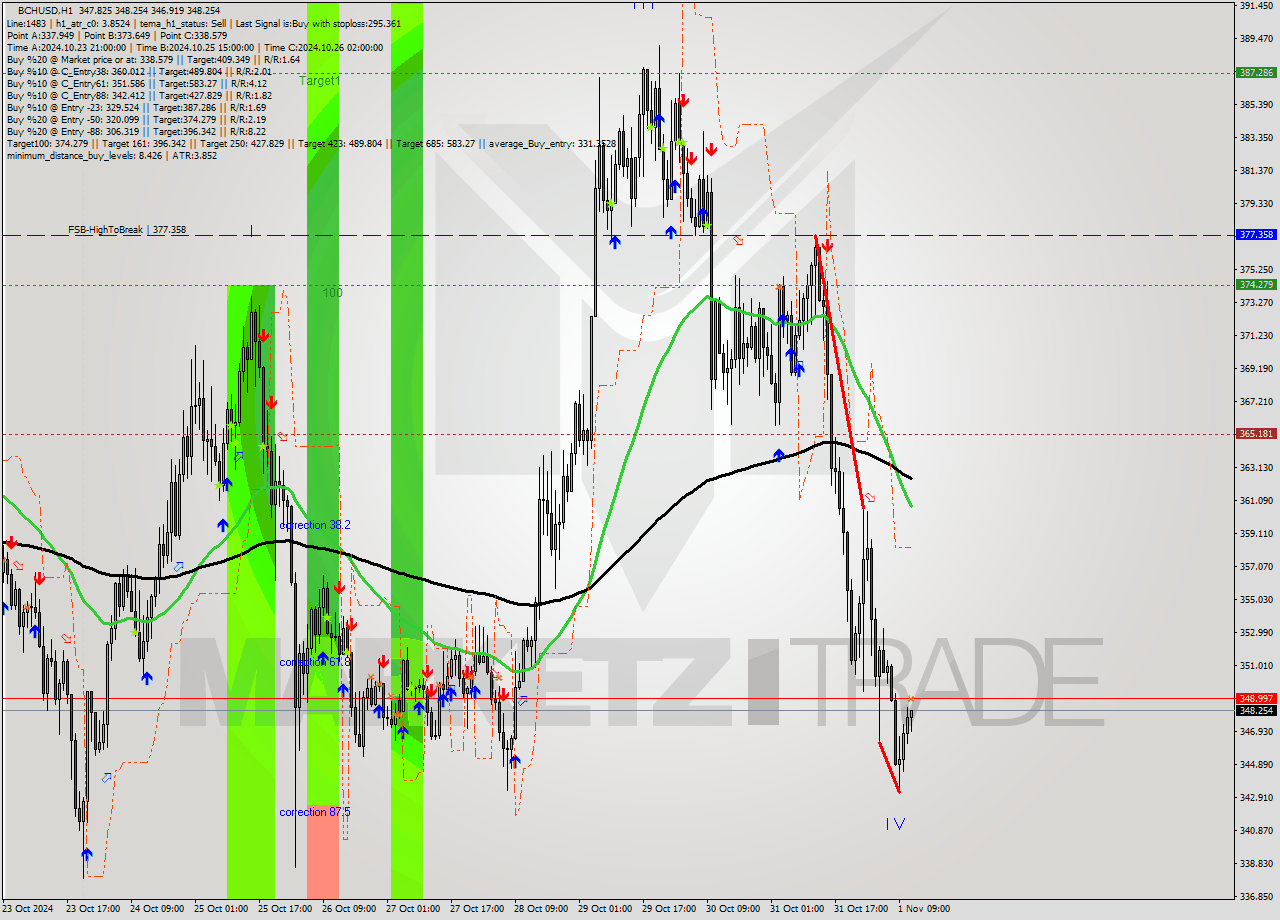Click the red 348.997 price tag
This screenshot has height=920, width=1280.
tap(1256, 698)
